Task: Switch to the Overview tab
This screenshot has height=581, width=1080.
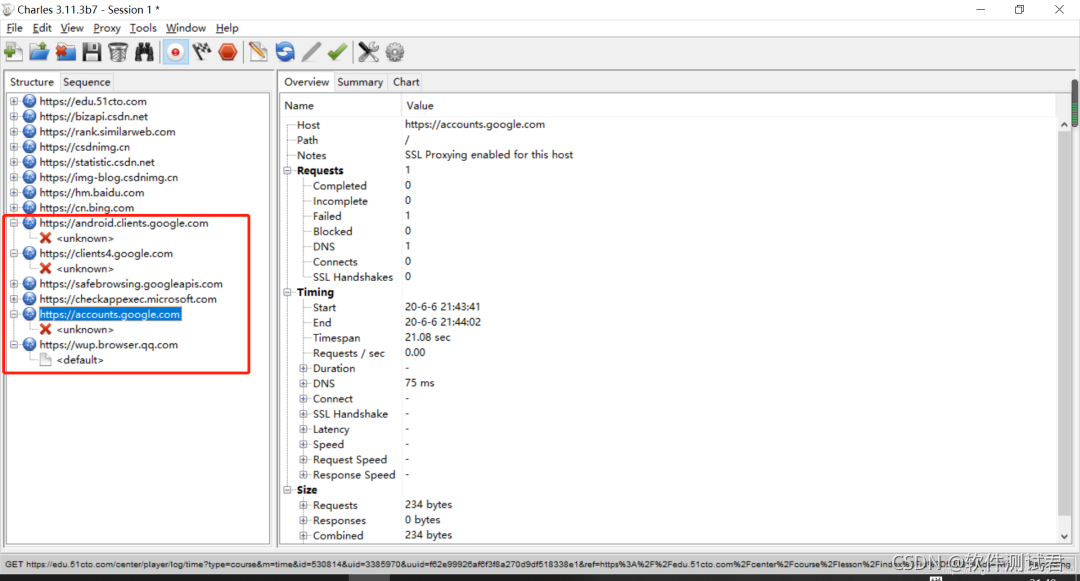Action: point(307,82)
